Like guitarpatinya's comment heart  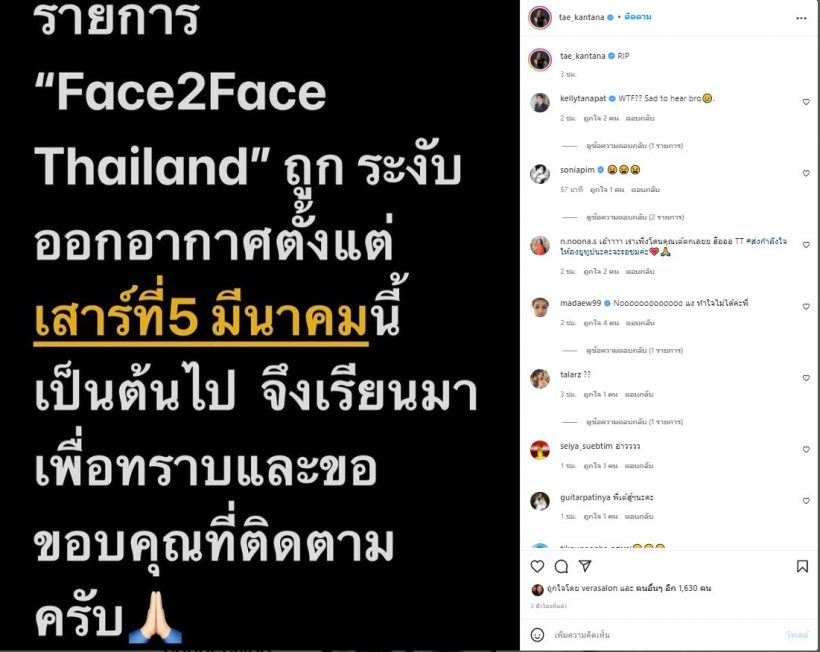click(x=806, y=501)
